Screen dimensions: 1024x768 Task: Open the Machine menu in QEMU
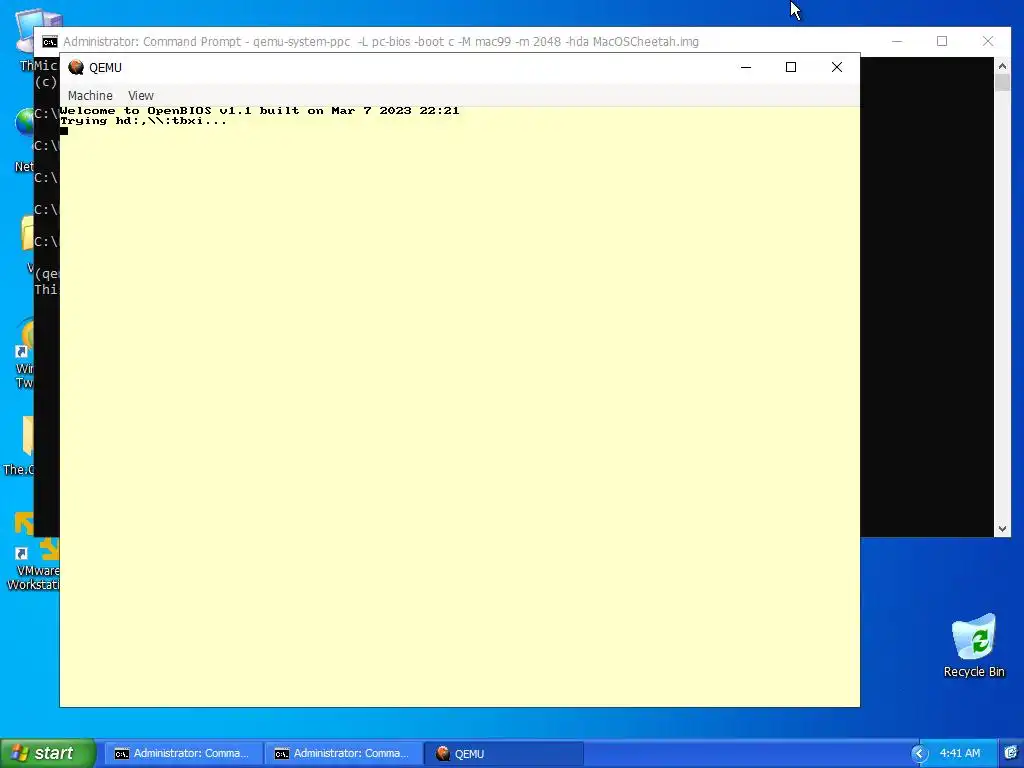pos(90,95)
